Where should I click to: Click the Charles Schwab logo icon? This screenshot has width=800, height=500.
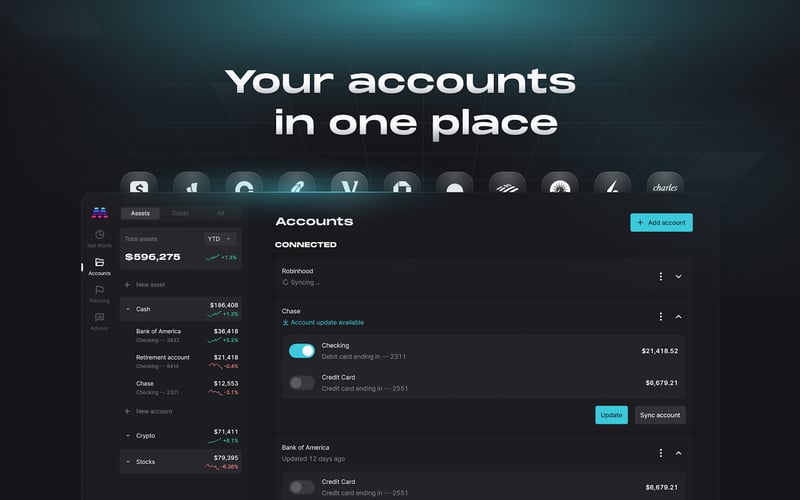[665, 183]
